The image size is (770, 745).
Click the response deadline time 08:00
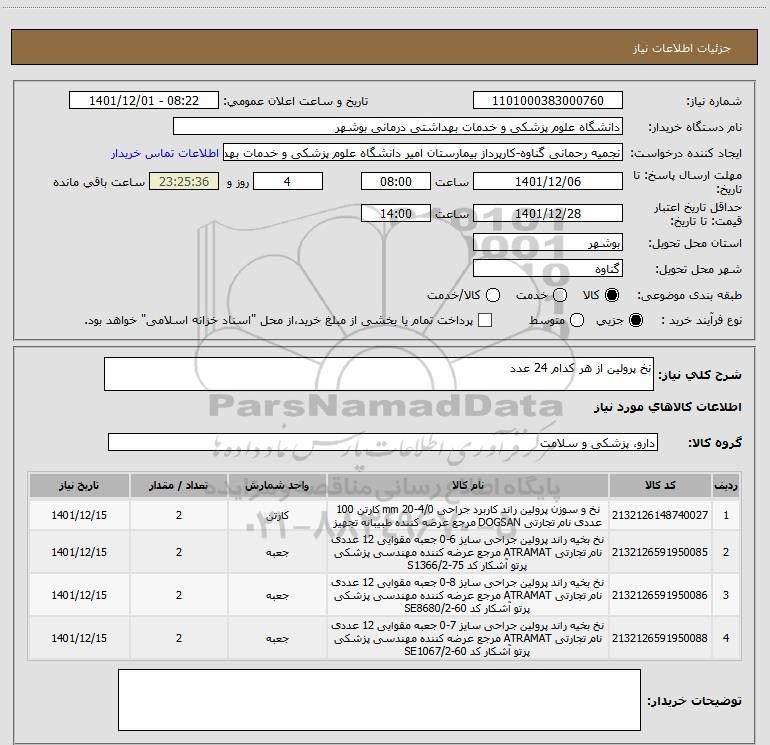pyautogui.click(x=396, y=181)
